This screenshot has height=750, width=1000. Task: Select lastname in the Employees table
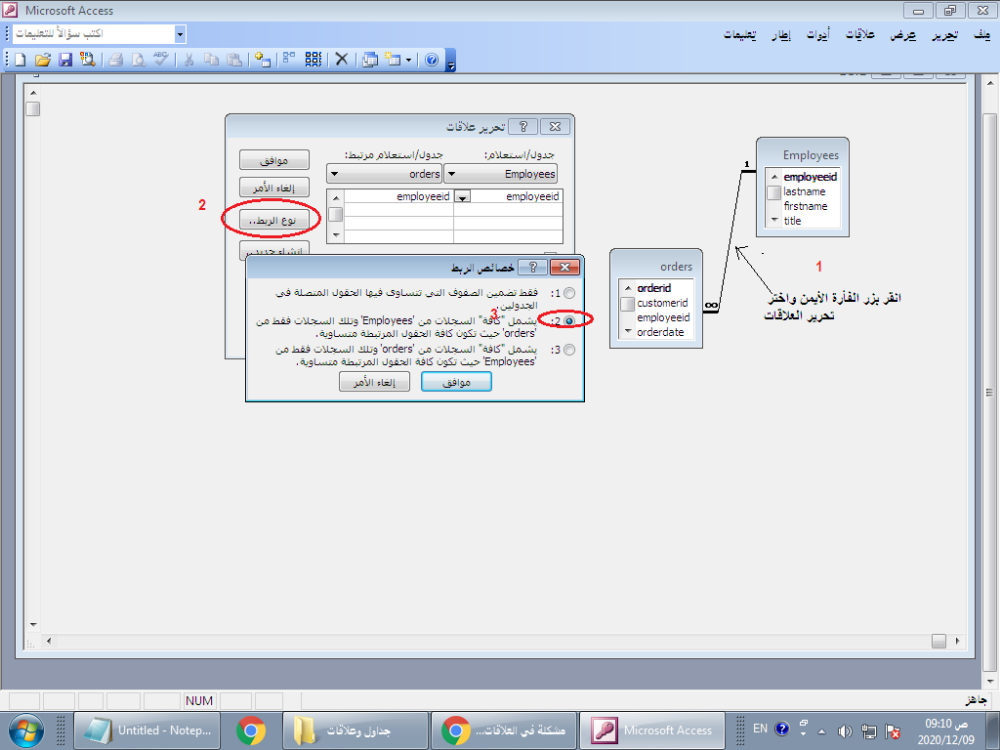coord(804,191)
